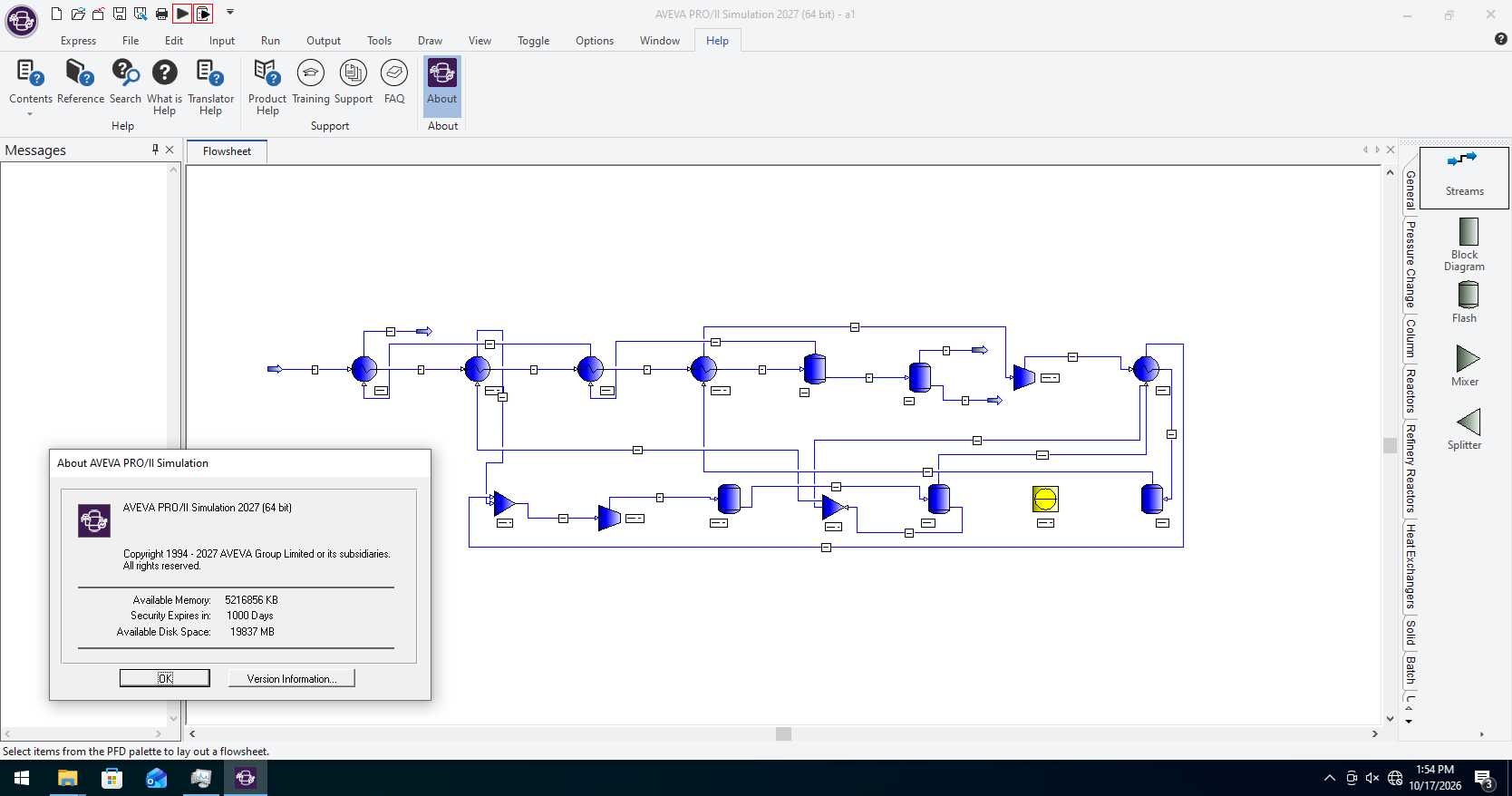Open the Contents help icon
Image resolution: width=1512 pixels, height=796 pixels.
tap(30, 73)
